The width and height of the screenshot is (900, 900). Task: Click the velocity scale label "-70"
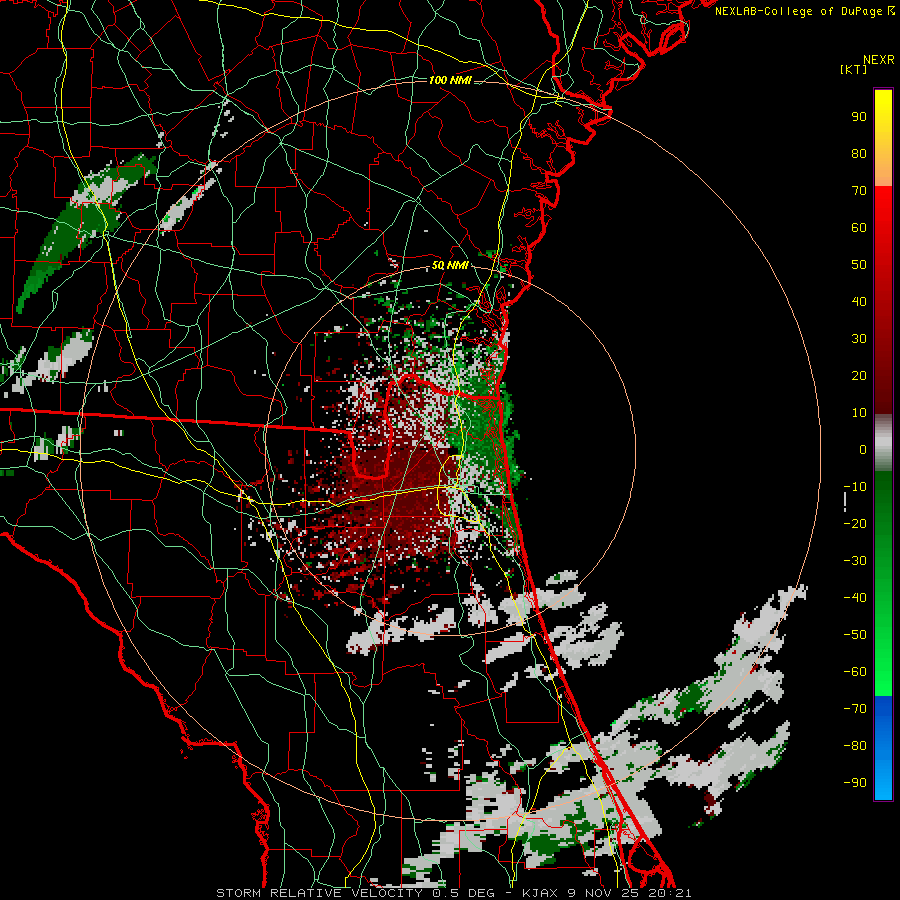pyautogui.click(x=855, y=709)
